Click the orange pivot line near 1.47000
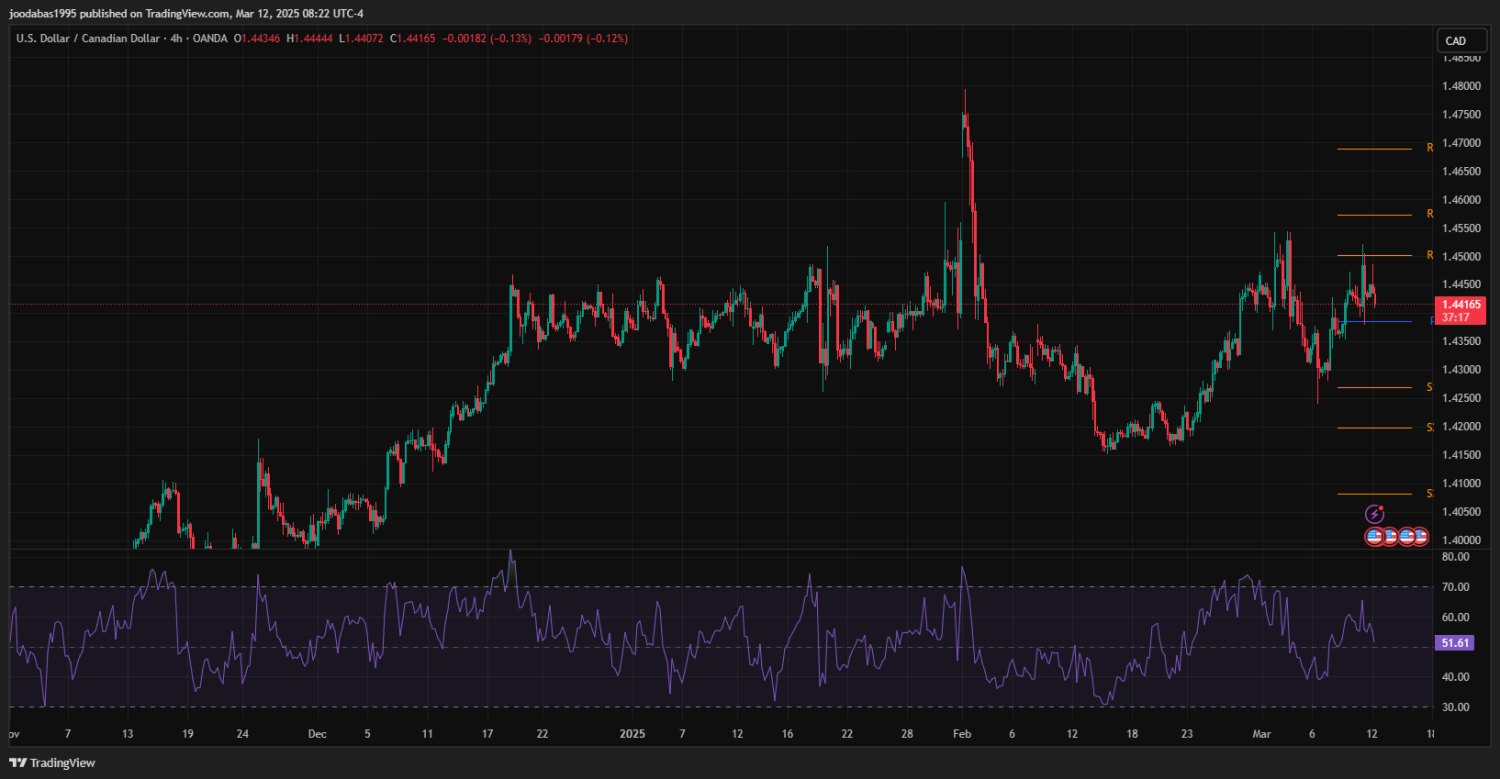 point(1374,149)
